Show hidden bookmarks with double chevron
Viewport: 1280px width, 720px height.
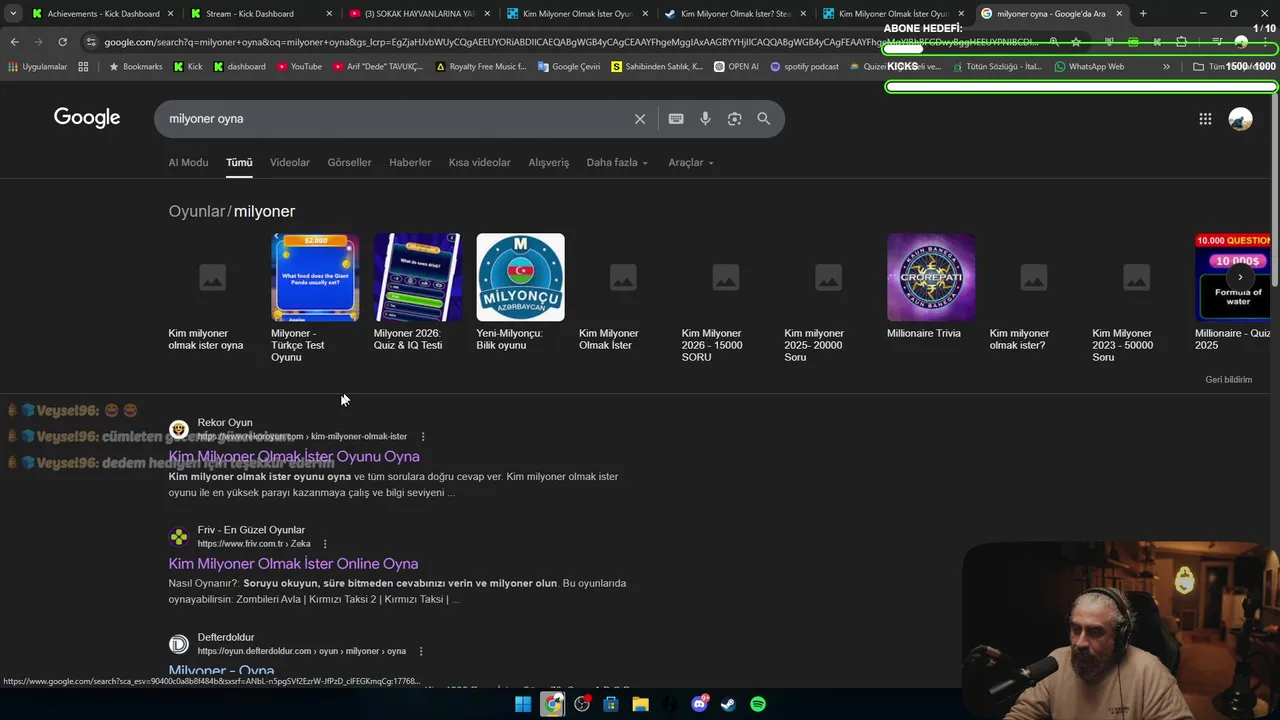pyautogui.click(x=1166, y=67)
